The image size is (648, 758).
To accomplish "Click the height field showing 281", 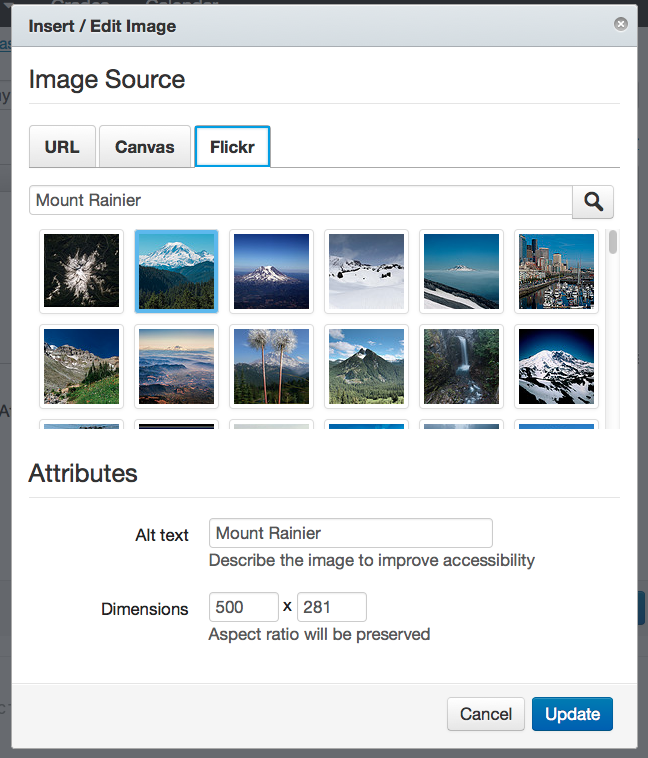I will (332, 607).
